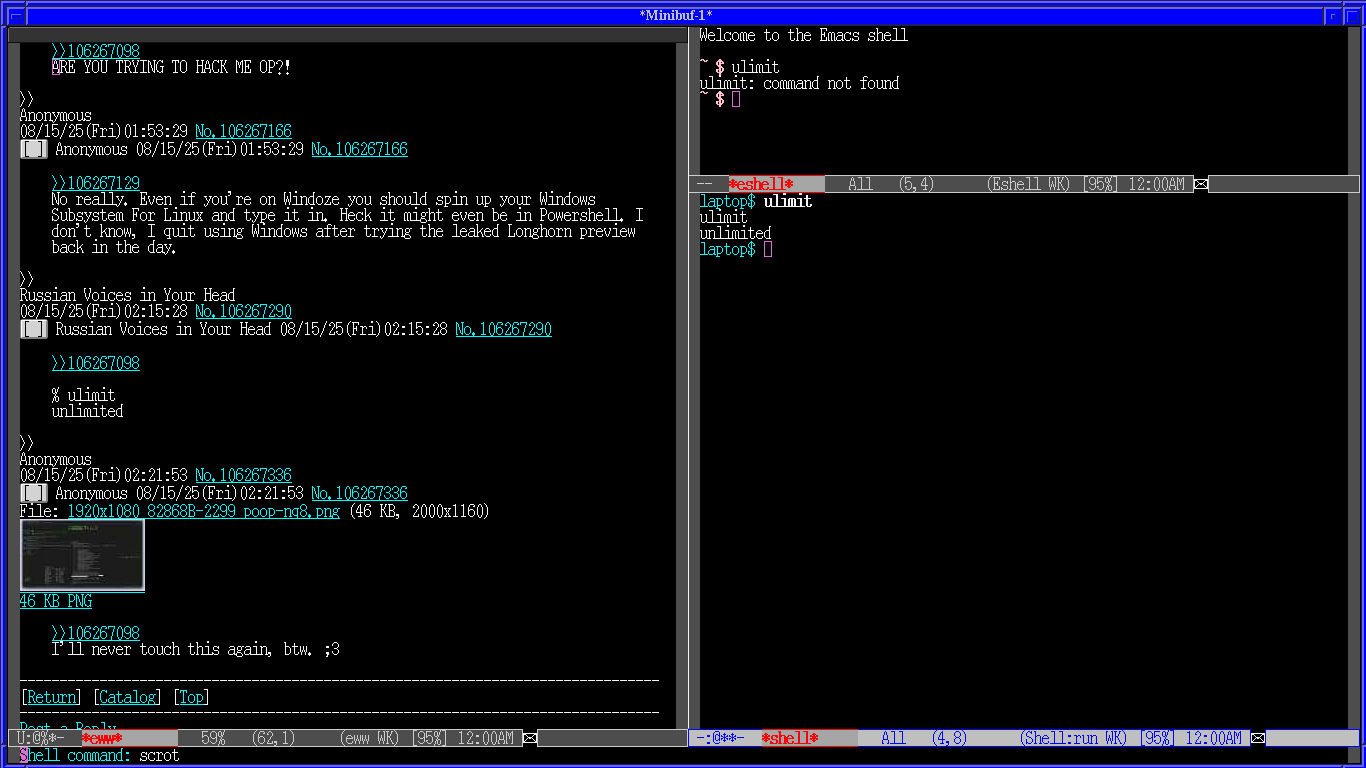Click the '*Minibuf-1*' window title
Image resolution: width=1366 pixels, height=768 pixels.
(x=676, y=15)
